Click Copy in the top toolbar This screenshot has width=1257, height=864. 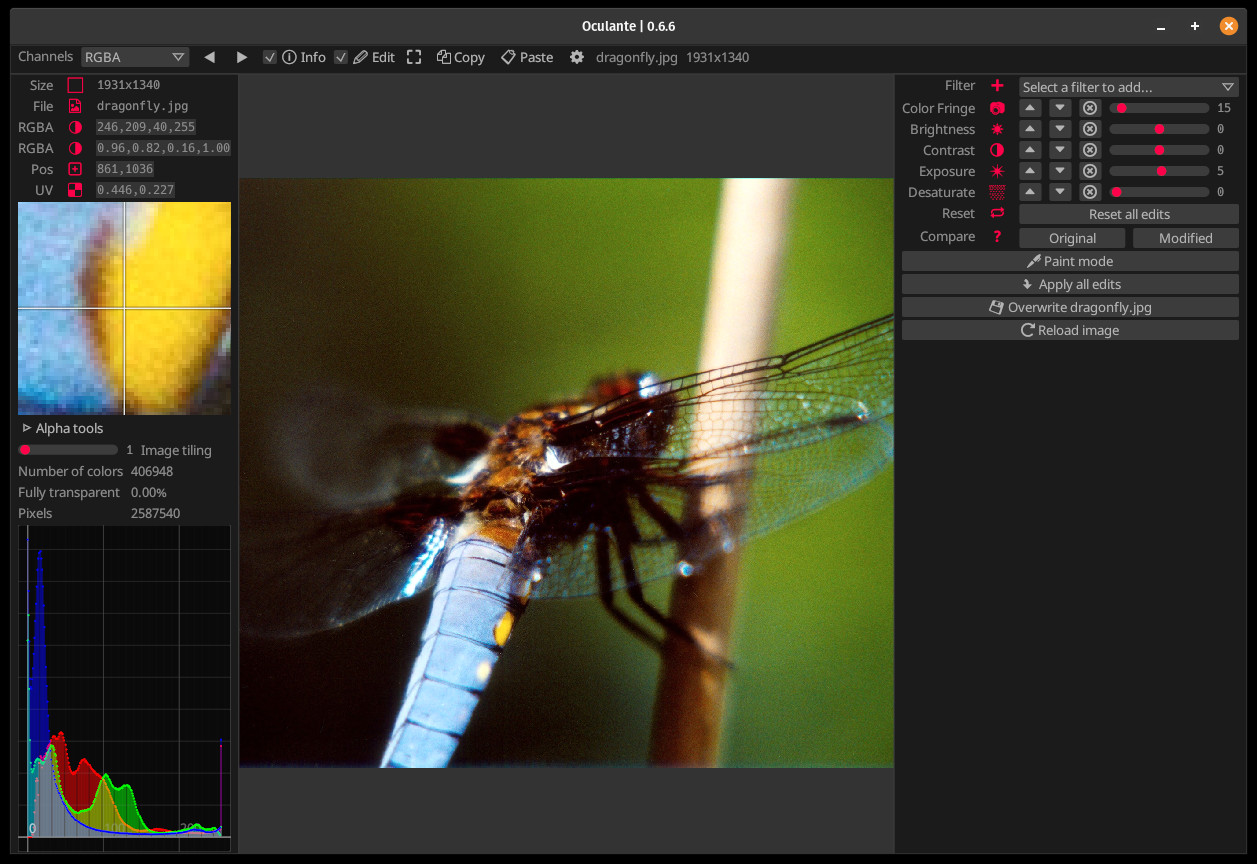(x=460, y=57)
